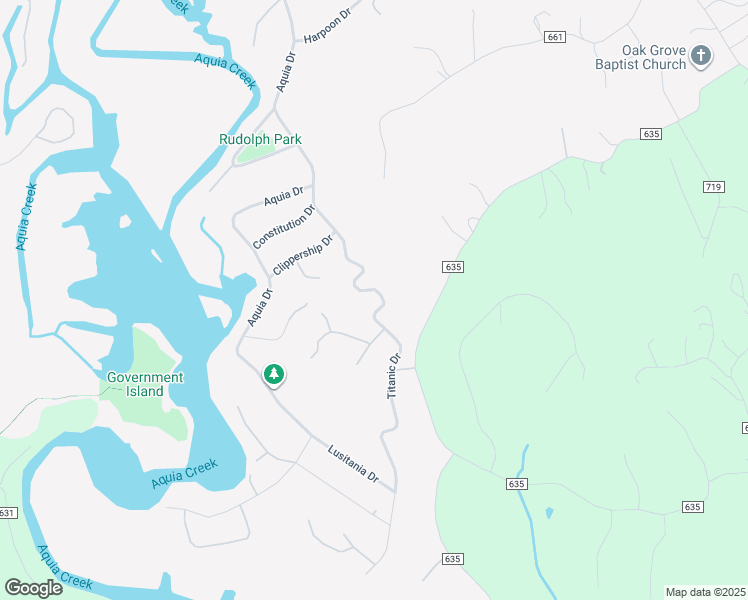
Task: Click the Constitution Dr road label
Action: pyautogui.click(x=284, y=227)
